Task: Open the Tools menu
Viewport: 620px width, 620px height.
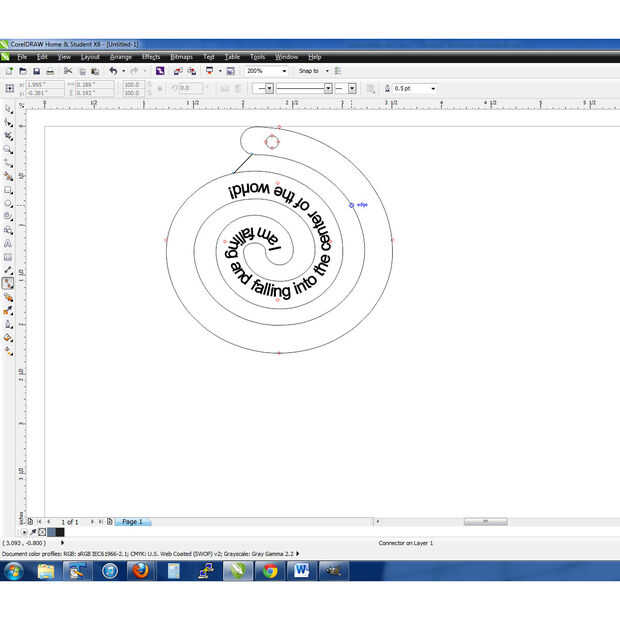Action: [x=257, y=57]
